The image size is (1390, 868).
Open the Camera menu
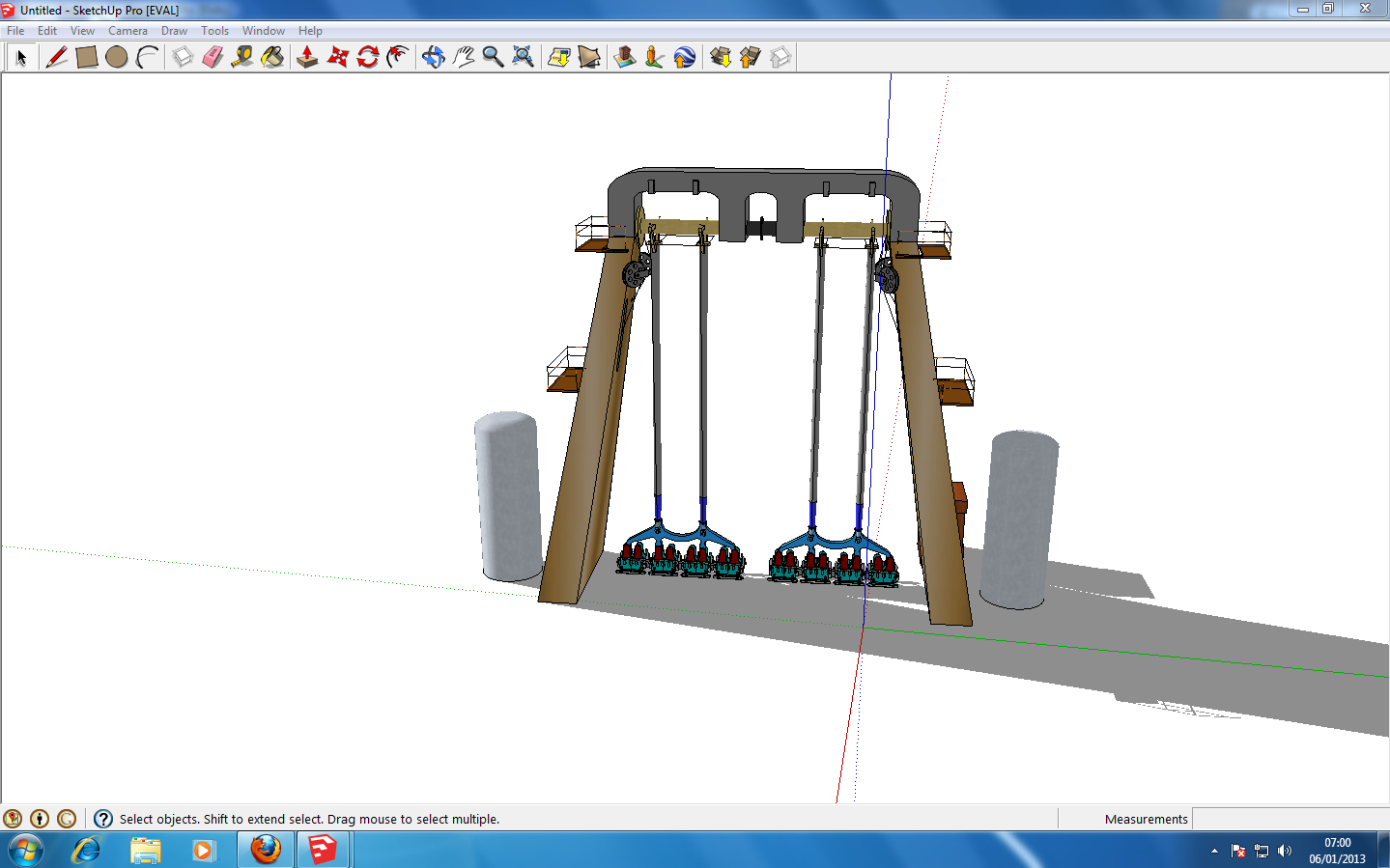point(128,31)
